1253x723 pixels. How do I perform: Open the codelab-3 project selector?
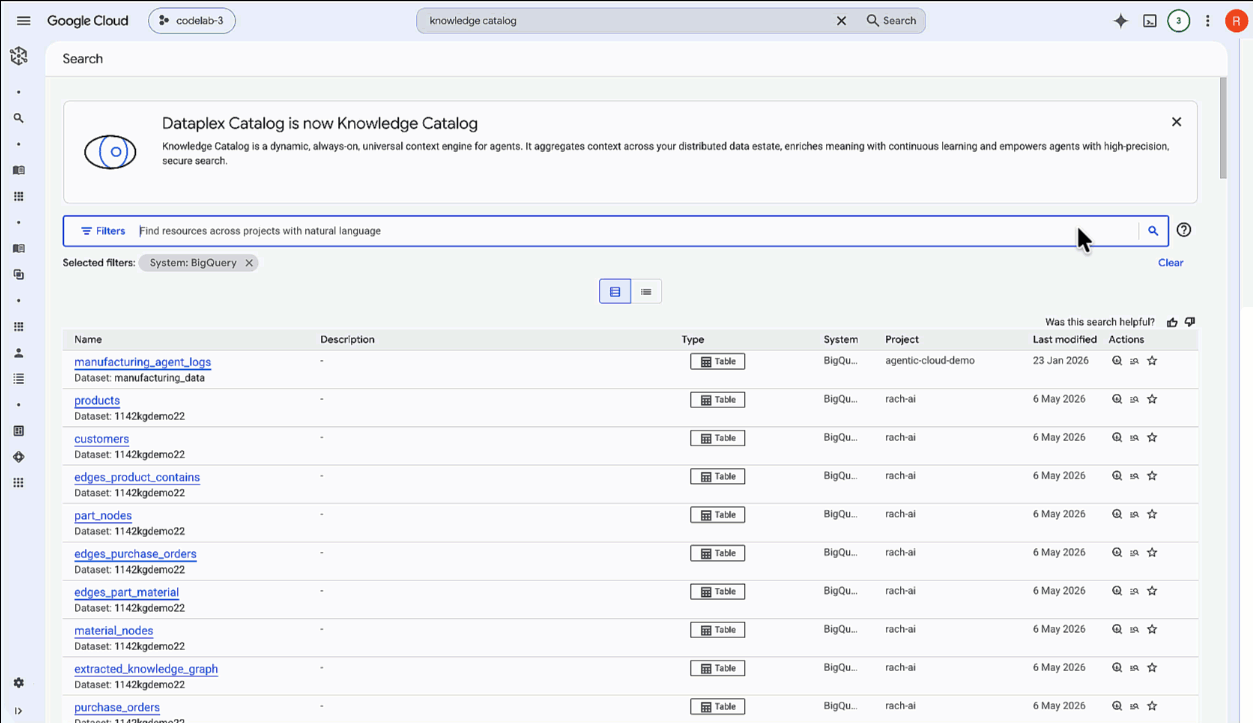click(192, 20)
